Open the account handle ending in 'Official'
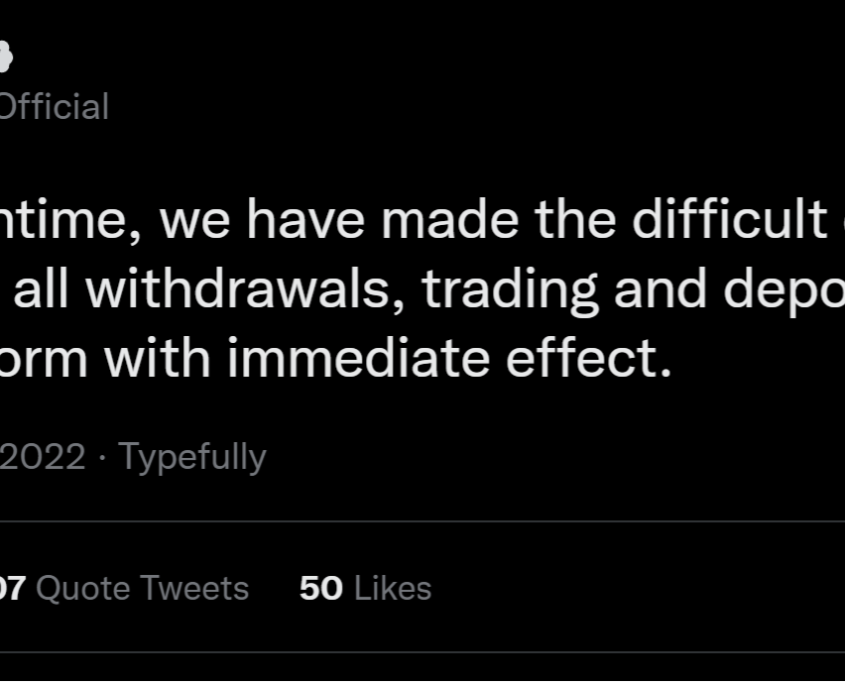Viewport: 845px width, 684px height. click(53, 107)
